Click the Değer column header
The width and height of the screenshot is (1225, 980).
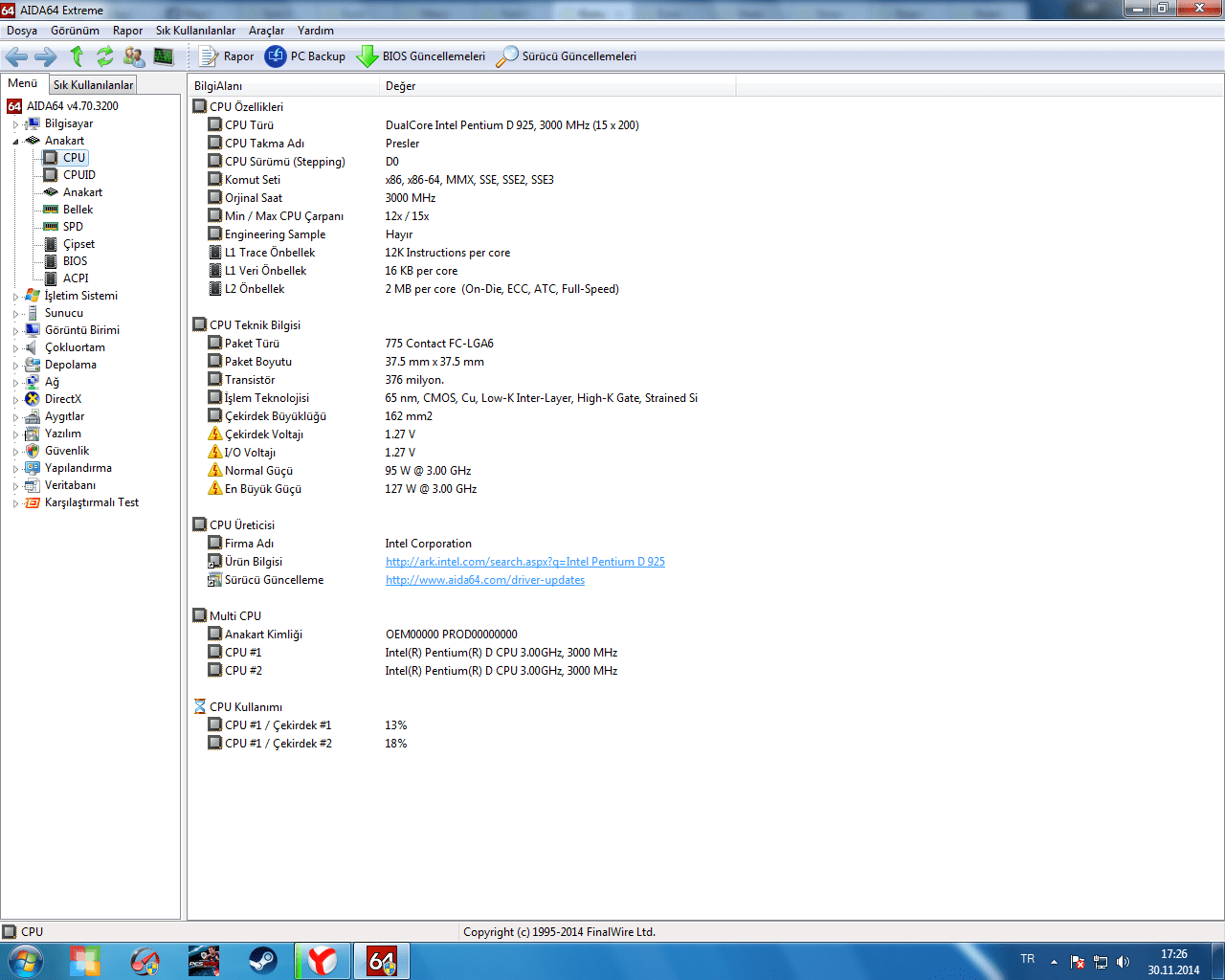coord(558,86)
